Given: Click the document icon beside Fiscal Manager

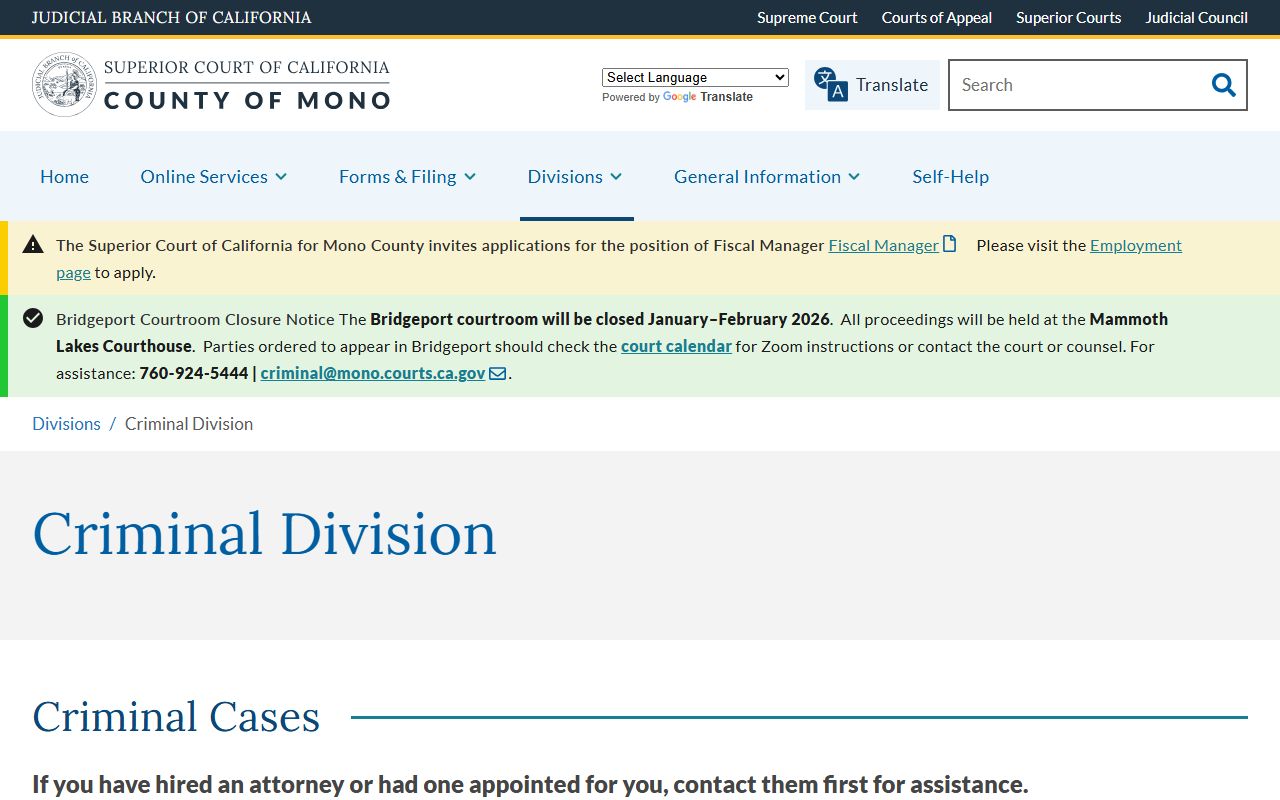Looking at the screenshot, I should tap(950, 244).
